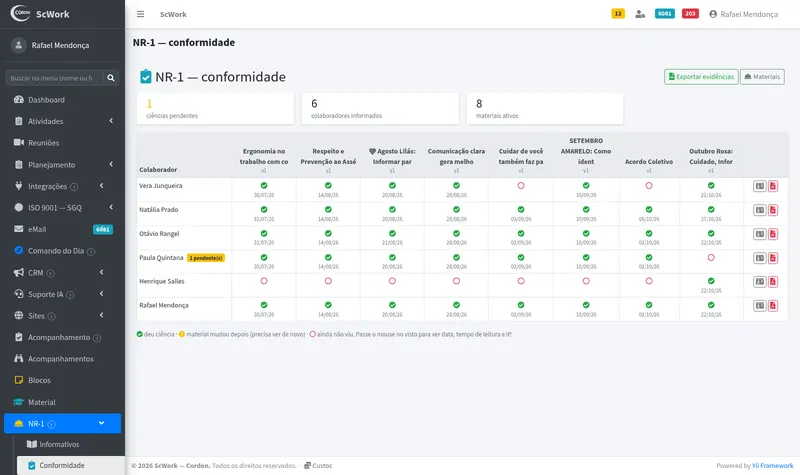Expand the Suporte IA sidebar menu
Image resolution: width=800 pixels, height=475 pixels.
pos(62,294)
